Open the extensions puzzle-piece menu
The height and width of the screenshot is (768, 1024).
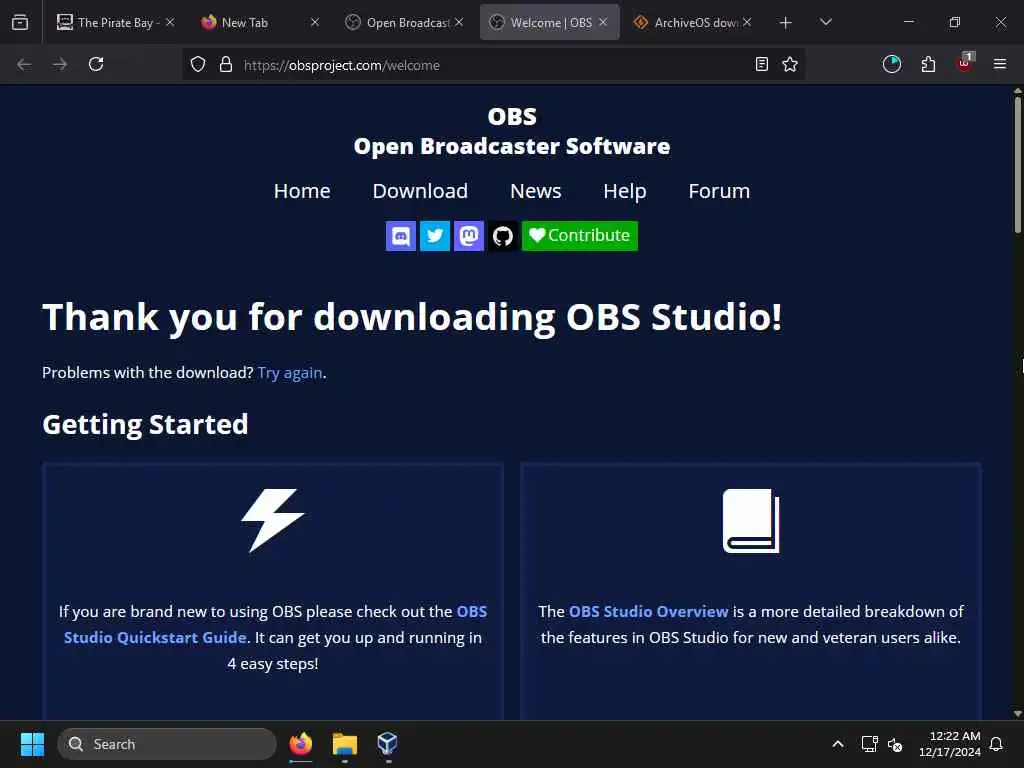928,64
